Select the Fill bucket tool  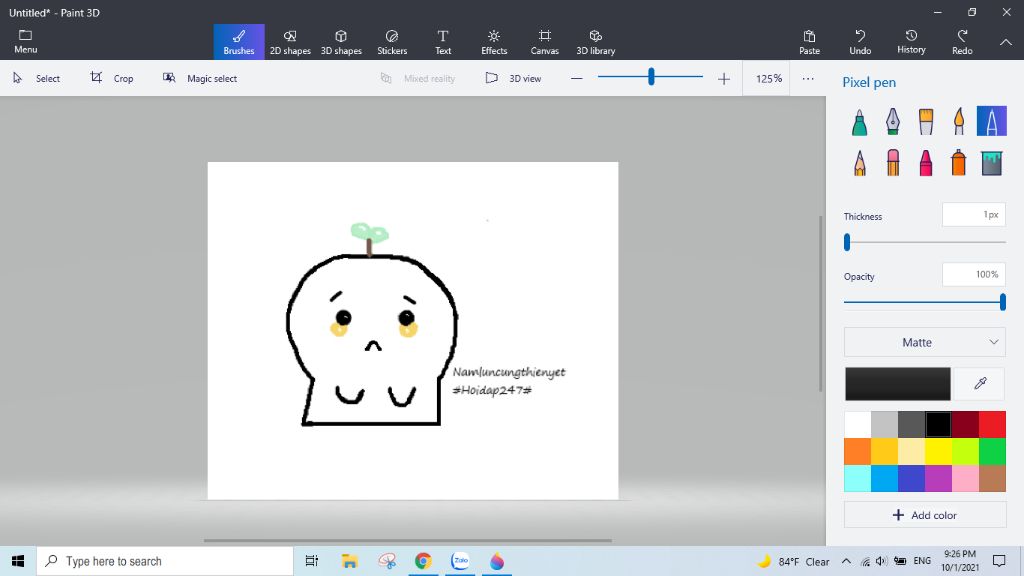coord(992,162)
